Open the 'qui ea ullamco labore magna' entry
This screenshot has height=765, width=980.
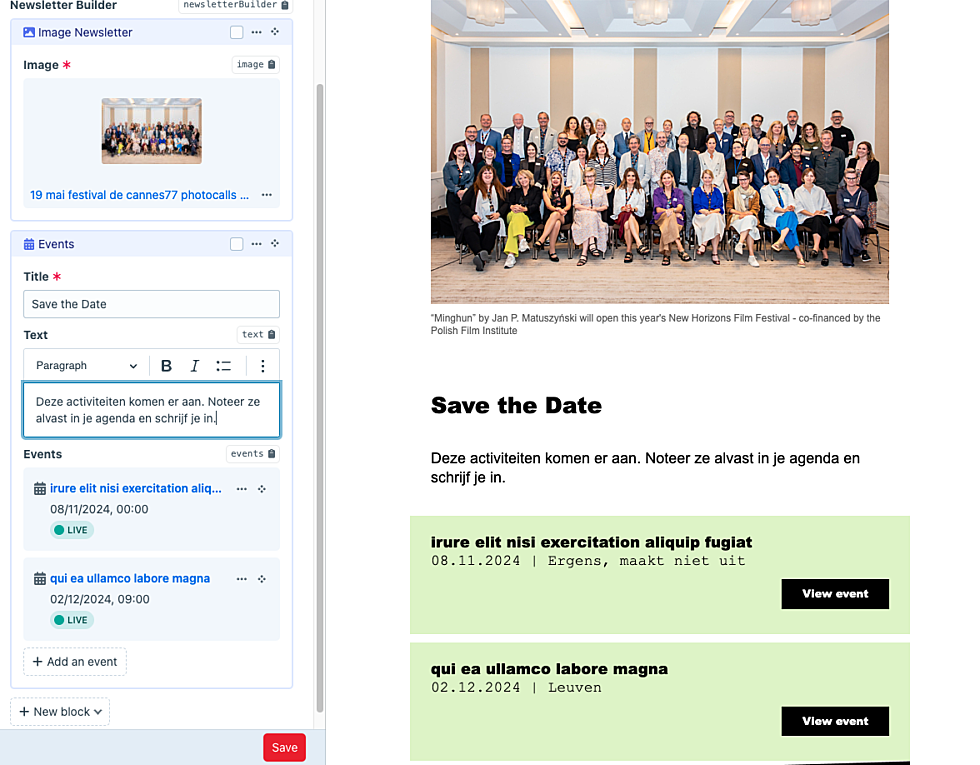pyautogui.click(x=130, y=579)
